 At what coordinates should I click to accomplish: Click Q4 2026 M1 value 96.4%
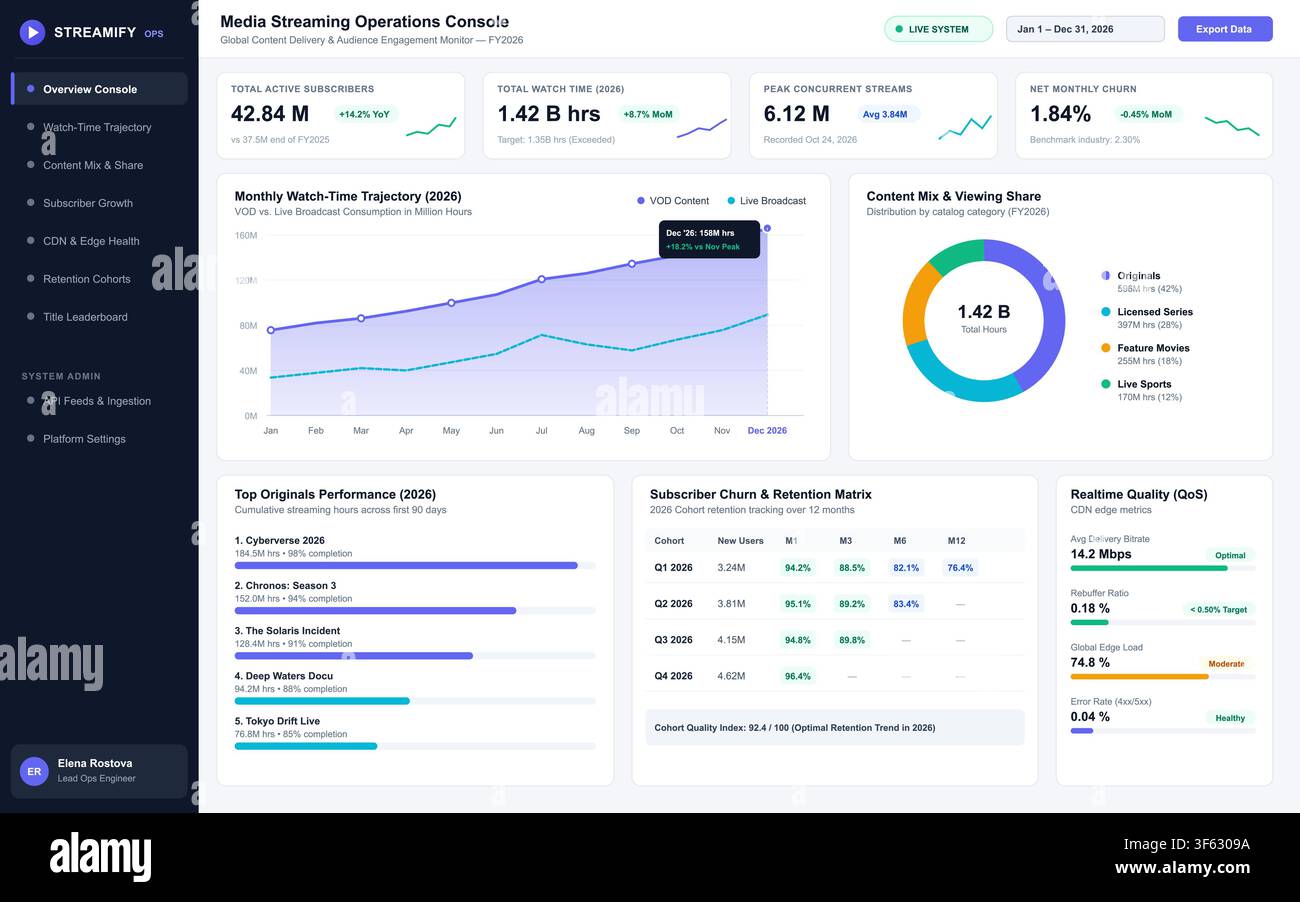click(x=798, y=676)
